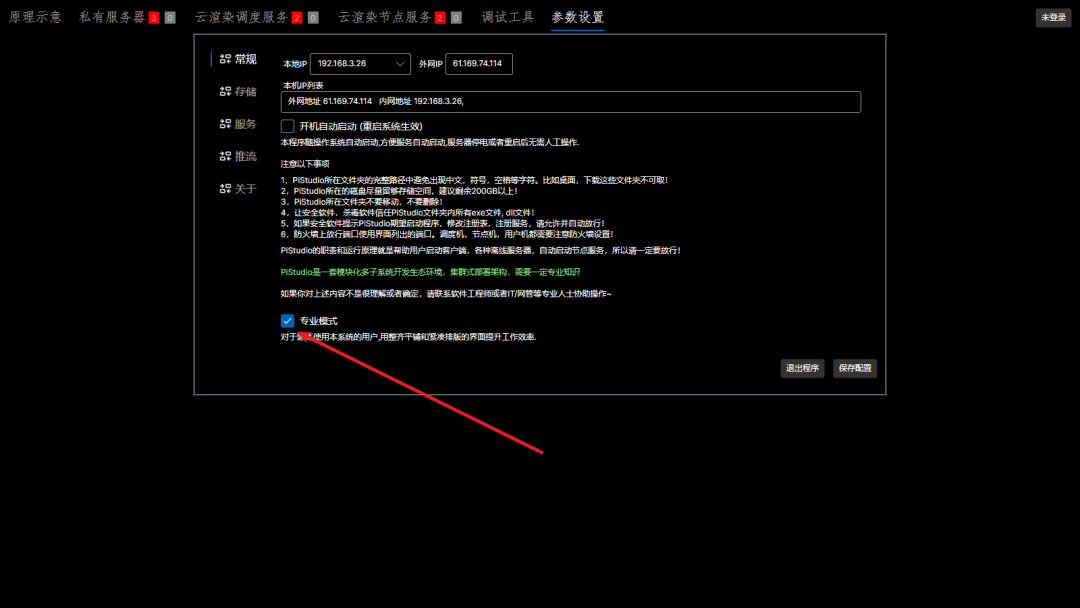This screenshot has height=608, width=1080.
Task: Click the 未登录 login button
Action: point(1053,18)
